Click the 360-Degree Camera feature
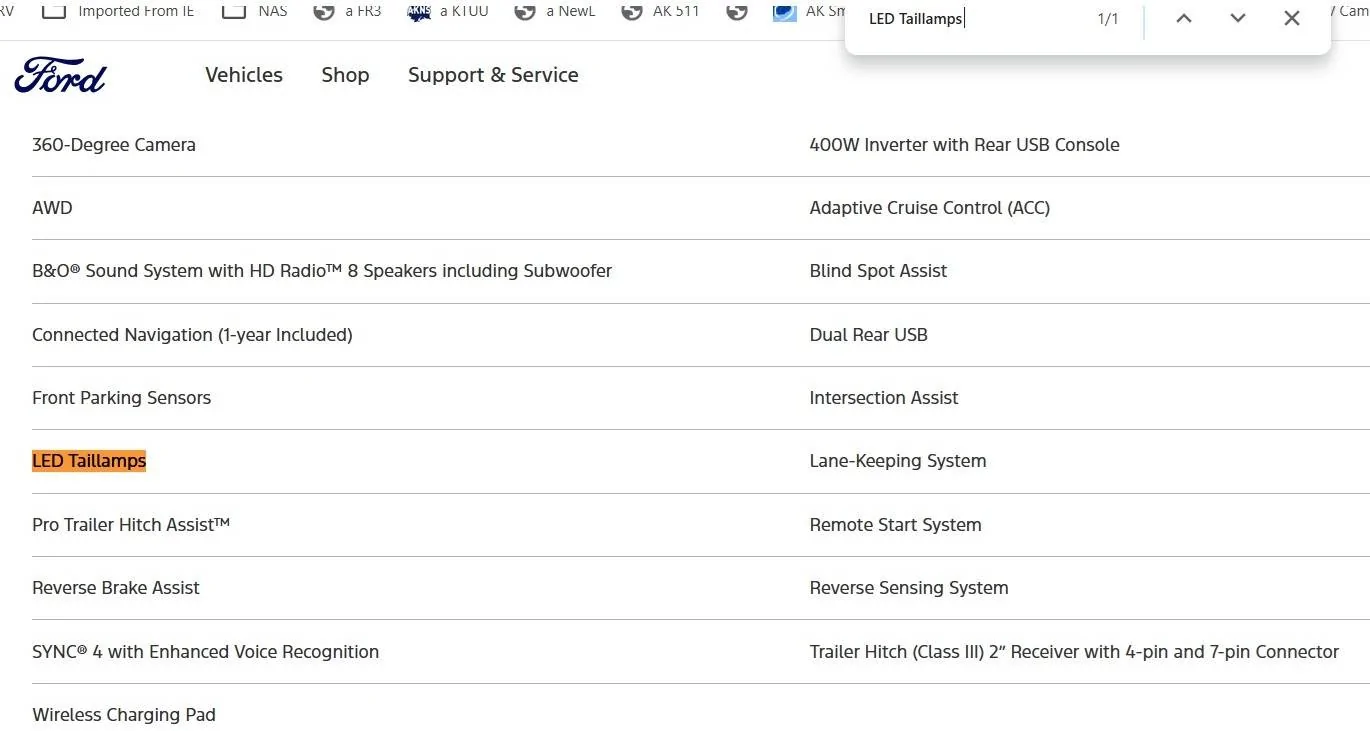 (x=114, y=145)
